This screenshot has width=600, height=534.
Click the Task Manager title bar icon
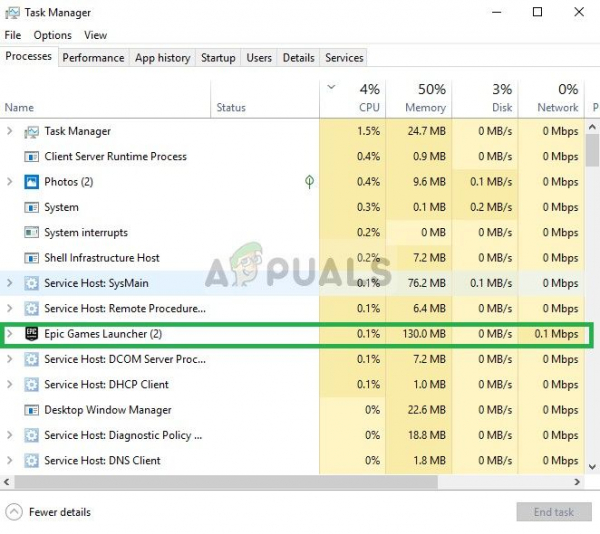click(x=12, y=13)
